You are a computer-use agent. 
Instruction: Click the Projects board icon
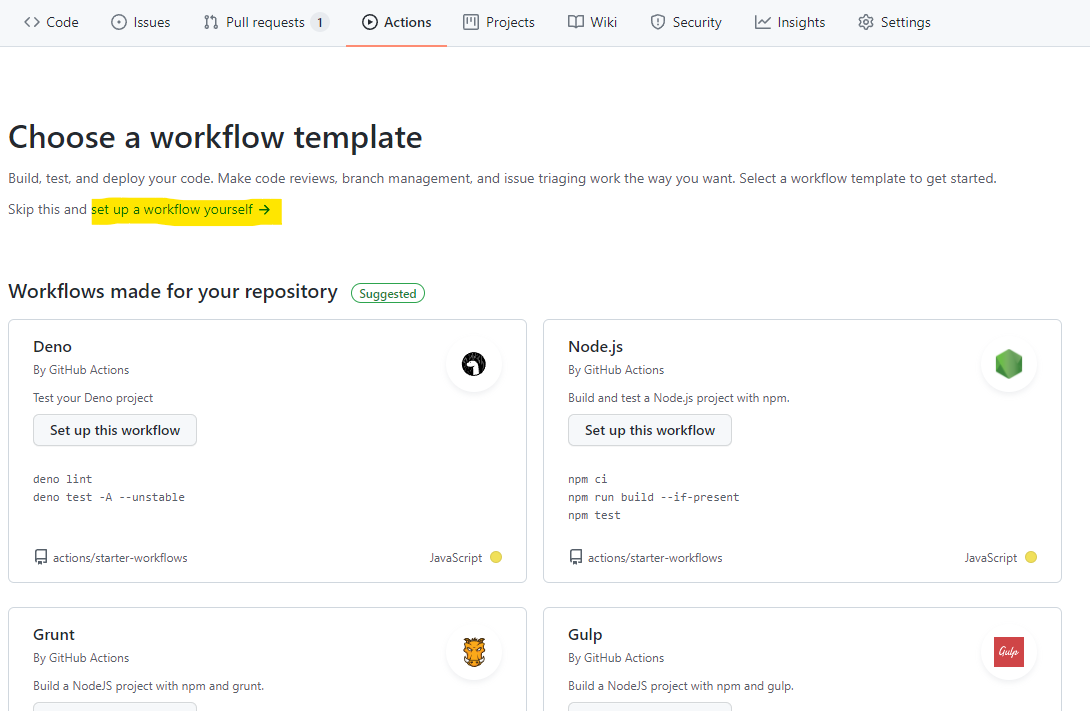click(471, 22)
